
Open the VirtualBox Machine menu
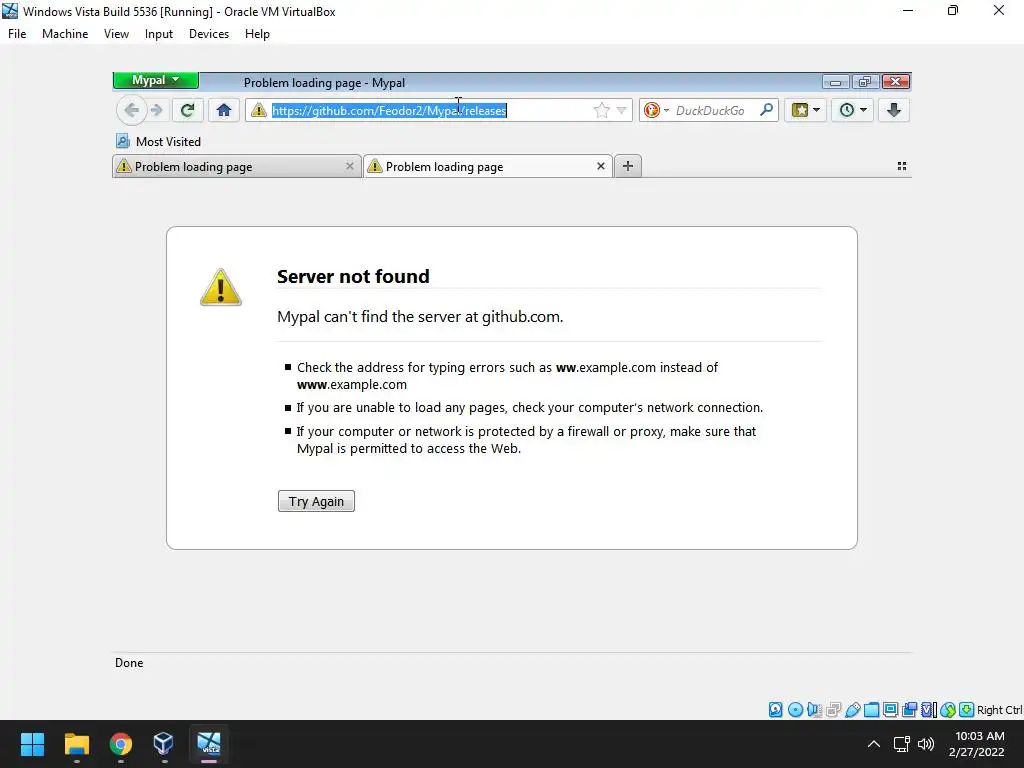[65, 34]
